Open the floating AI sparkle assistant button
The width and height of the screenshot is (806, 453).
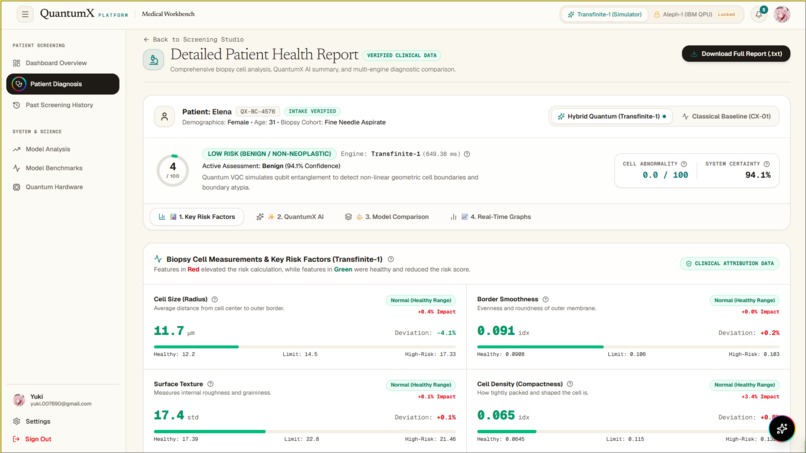click(782, 428)
